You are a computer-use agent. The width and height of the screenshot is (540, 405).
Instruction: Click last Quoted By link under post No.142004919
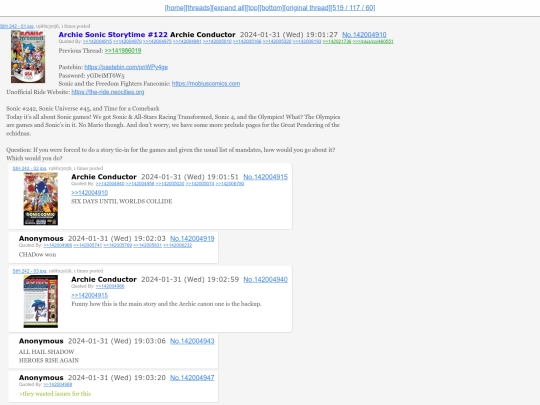pyautogui.click(x=177, y=245)
